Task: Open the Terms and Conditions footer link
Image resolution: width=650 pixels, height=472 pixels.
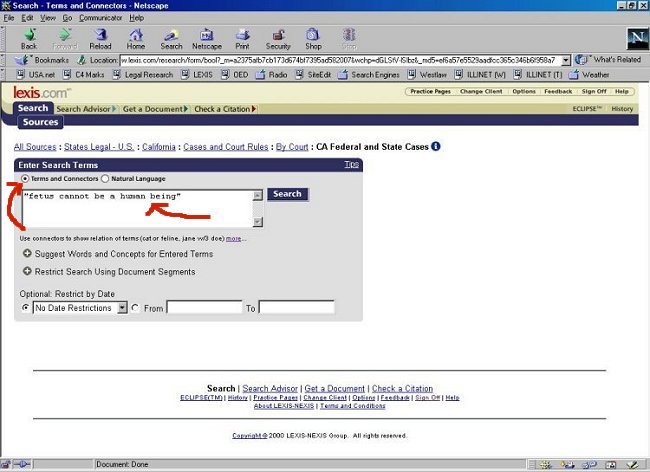Action: tap(353, 406)
